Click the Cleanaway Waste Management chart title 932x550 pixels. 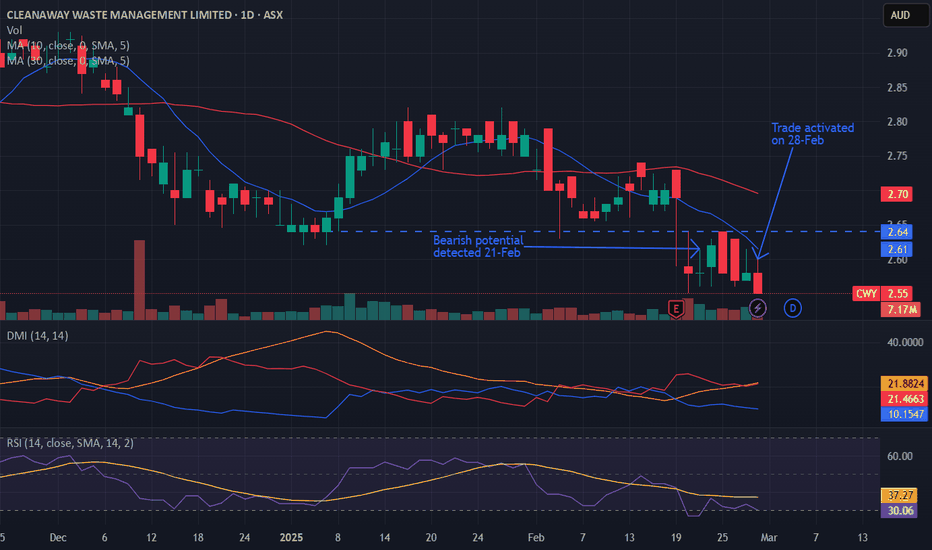144,15
